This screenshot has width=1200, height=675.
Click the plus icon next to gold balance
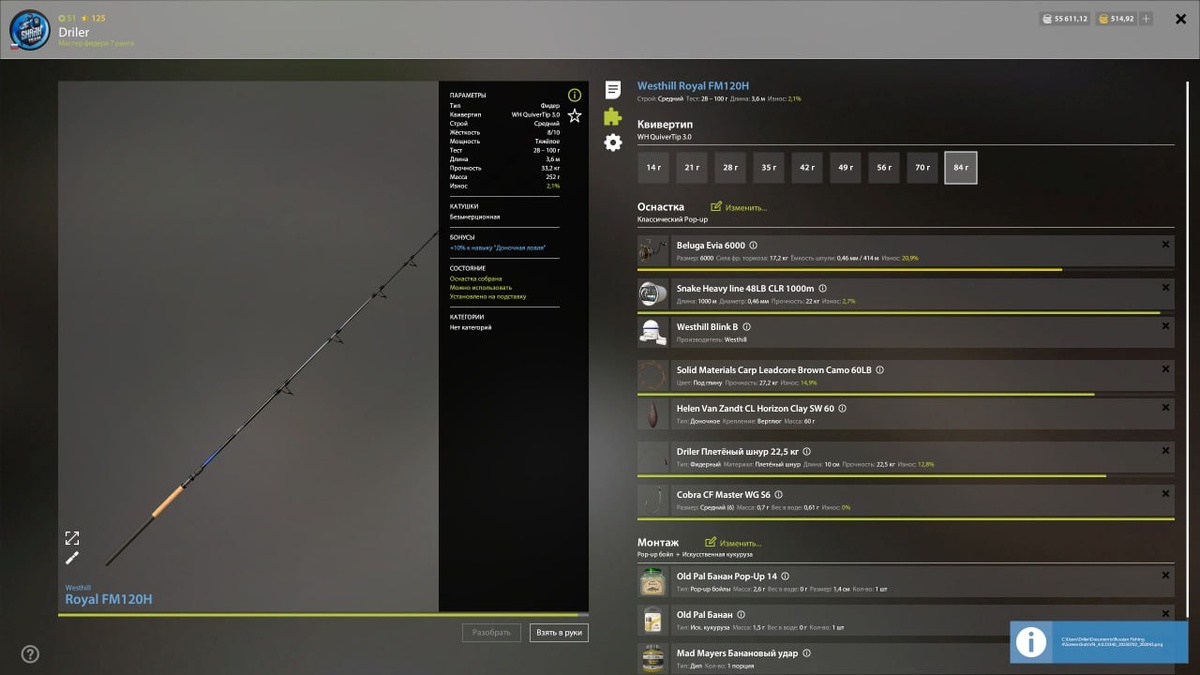[x=1146, y=18]
